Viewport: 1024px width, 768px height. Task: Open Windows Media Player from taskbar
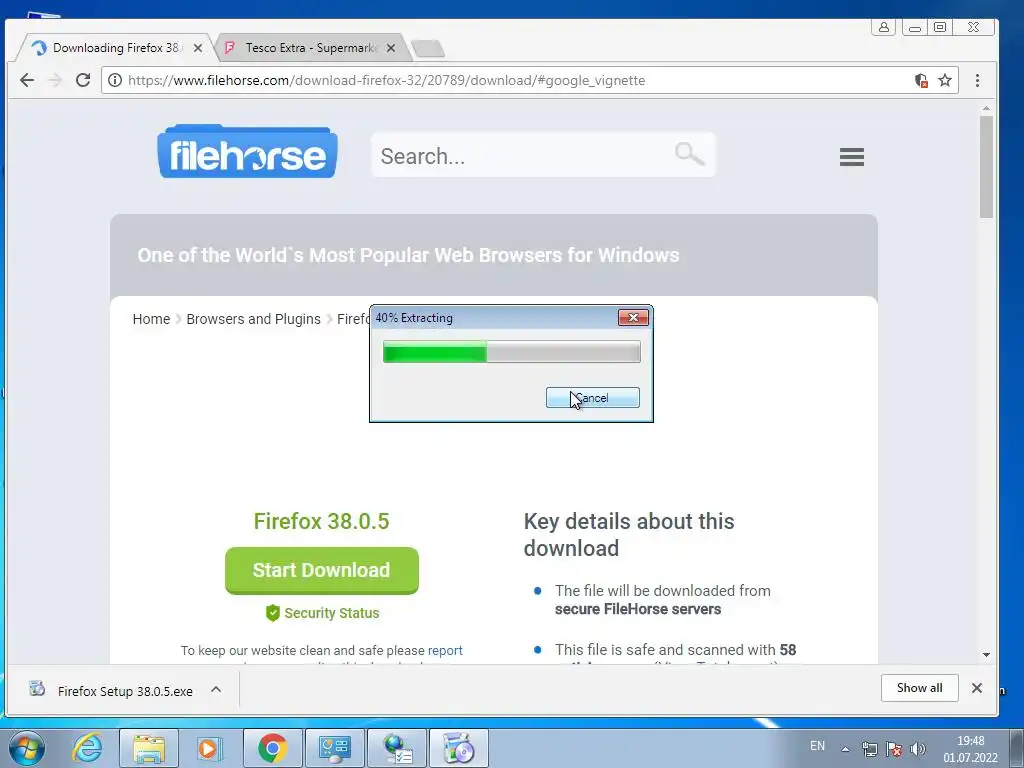pos(209,748)
